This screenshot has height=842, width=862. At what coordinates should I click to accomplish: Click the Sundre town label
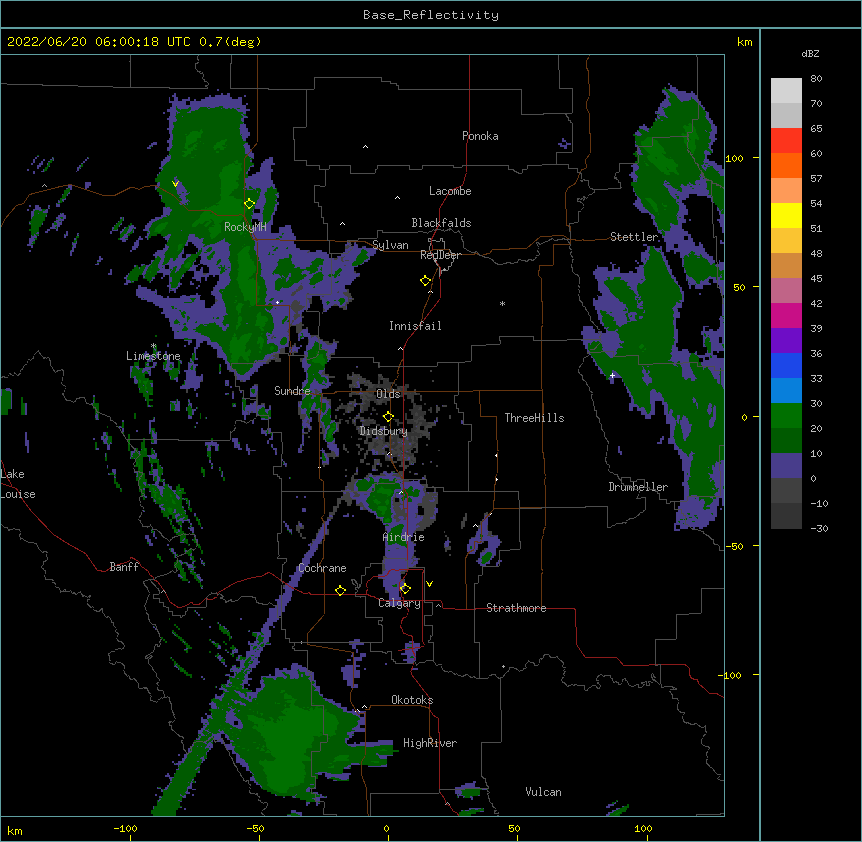pos(292,391)
